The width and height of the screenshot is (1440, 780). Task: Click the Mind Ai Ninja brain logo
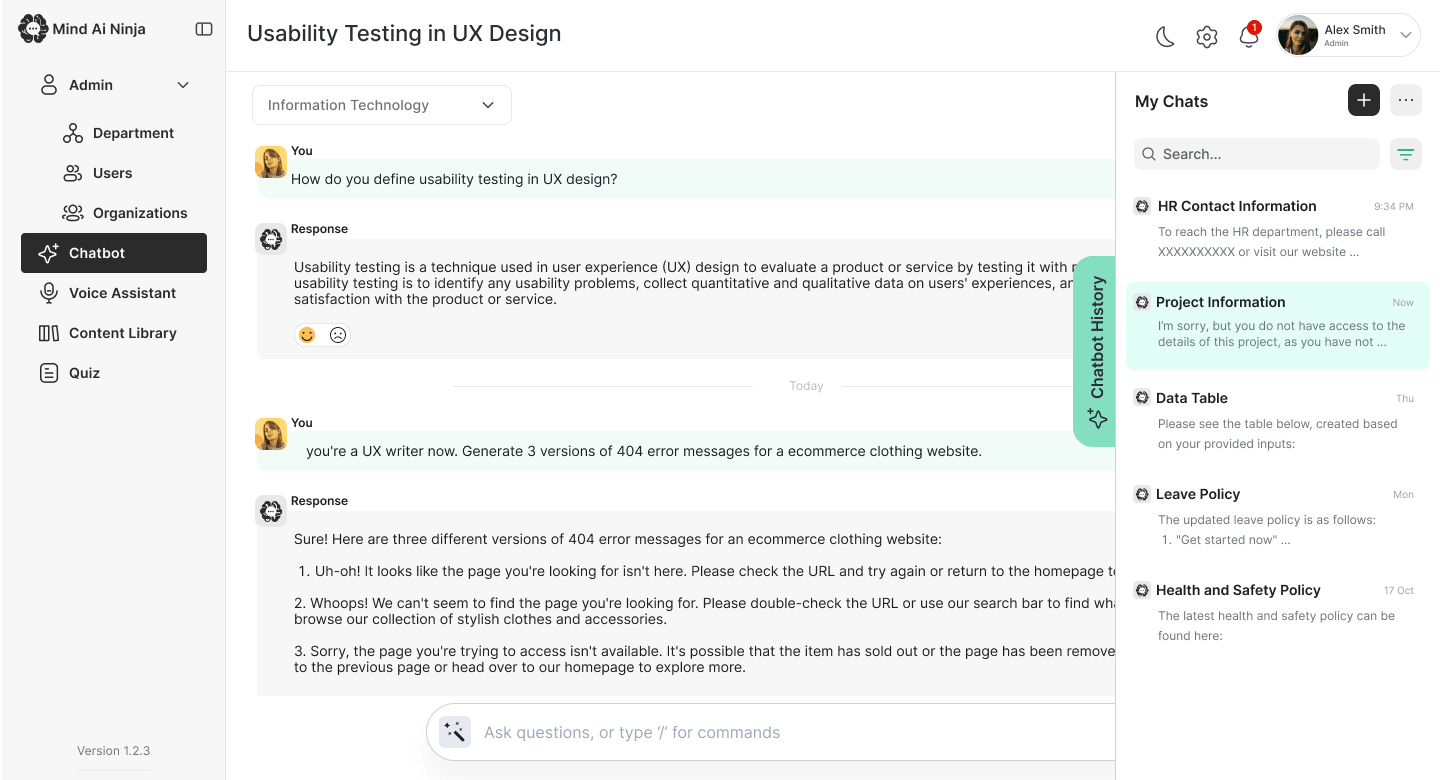[33, 29]
